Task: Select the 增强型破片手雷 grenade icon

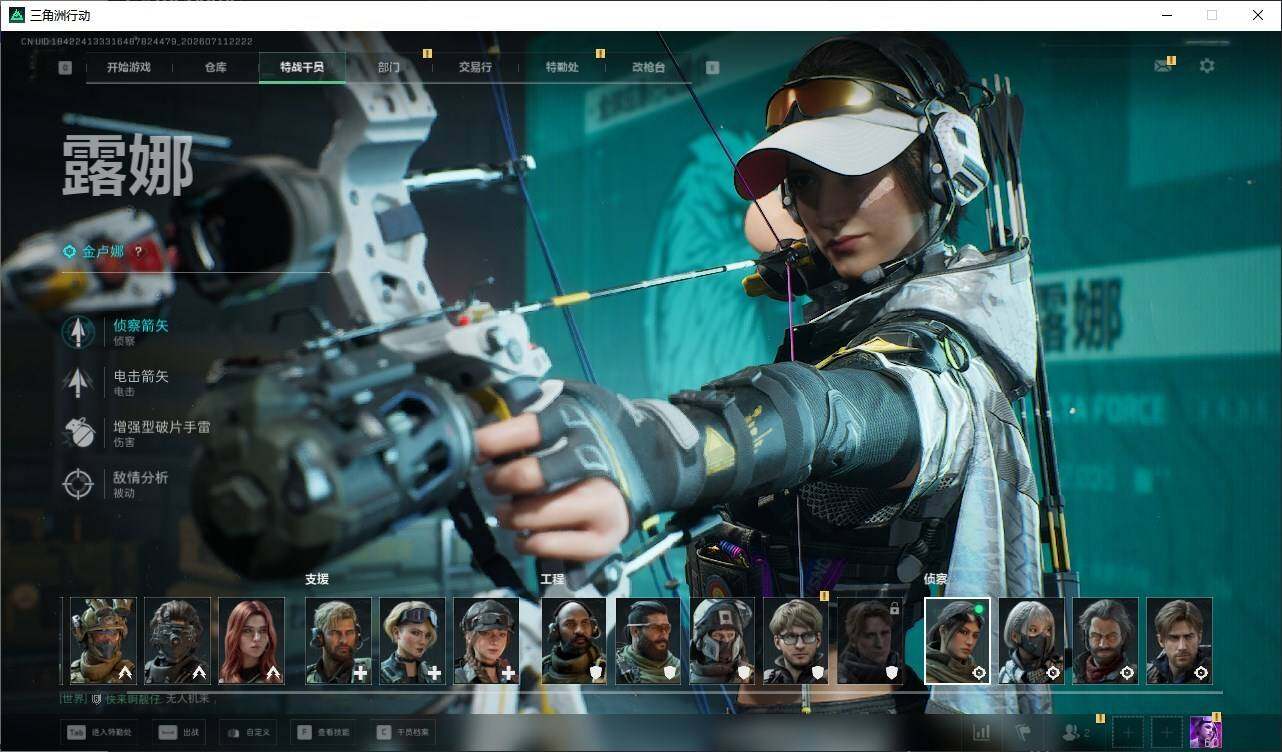Action: [x=78, y=433]
